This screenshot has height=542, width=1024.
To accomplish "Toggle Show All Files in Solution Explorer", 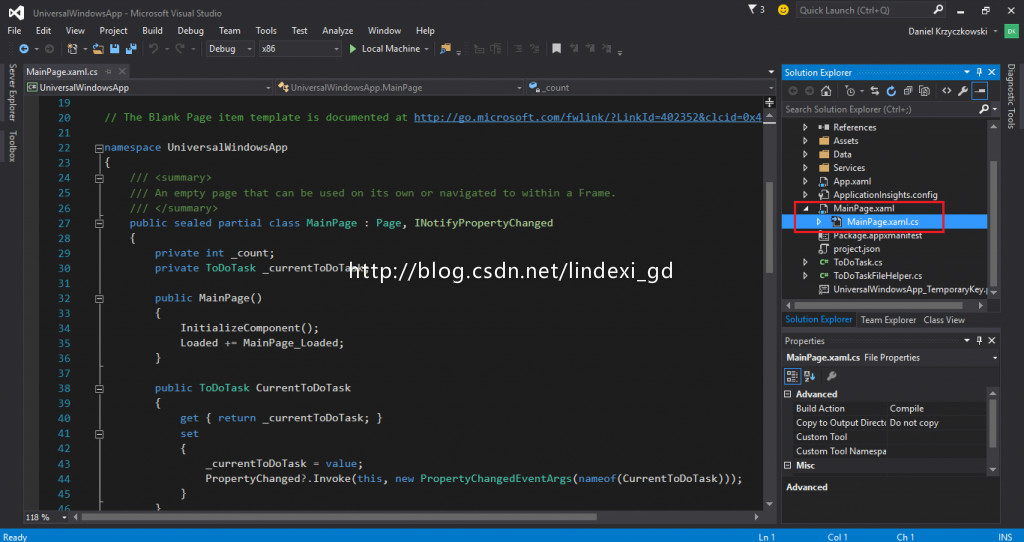I will coord(924,91).
